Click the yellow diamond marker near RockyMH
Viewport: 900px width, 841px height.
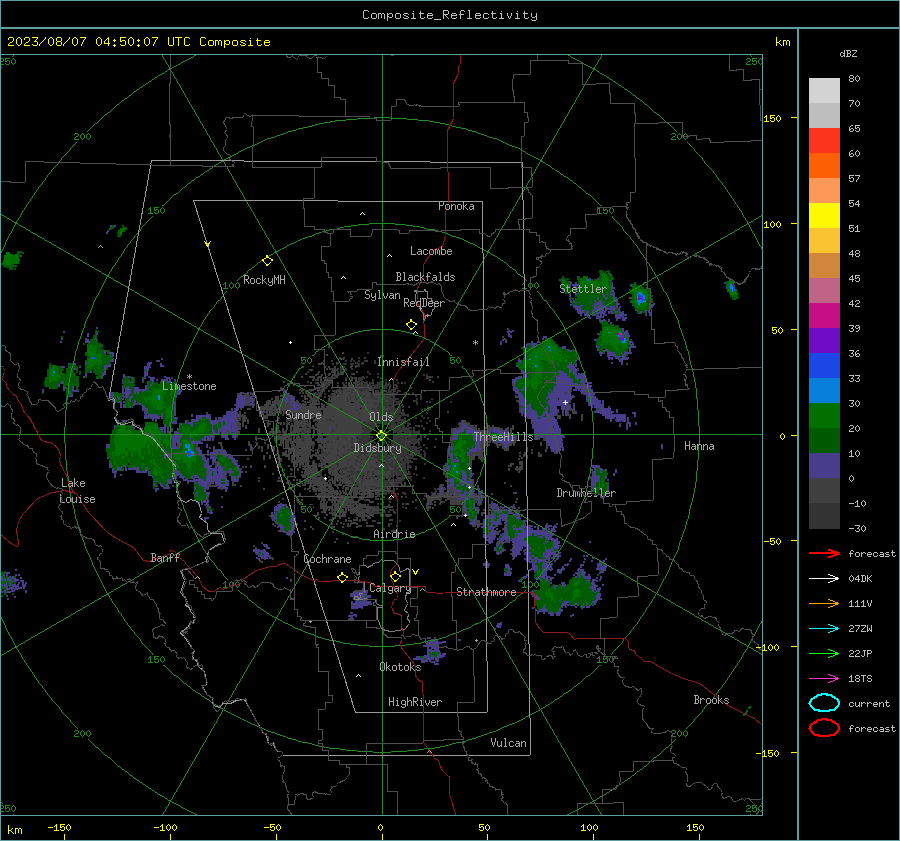coord(267,261)
